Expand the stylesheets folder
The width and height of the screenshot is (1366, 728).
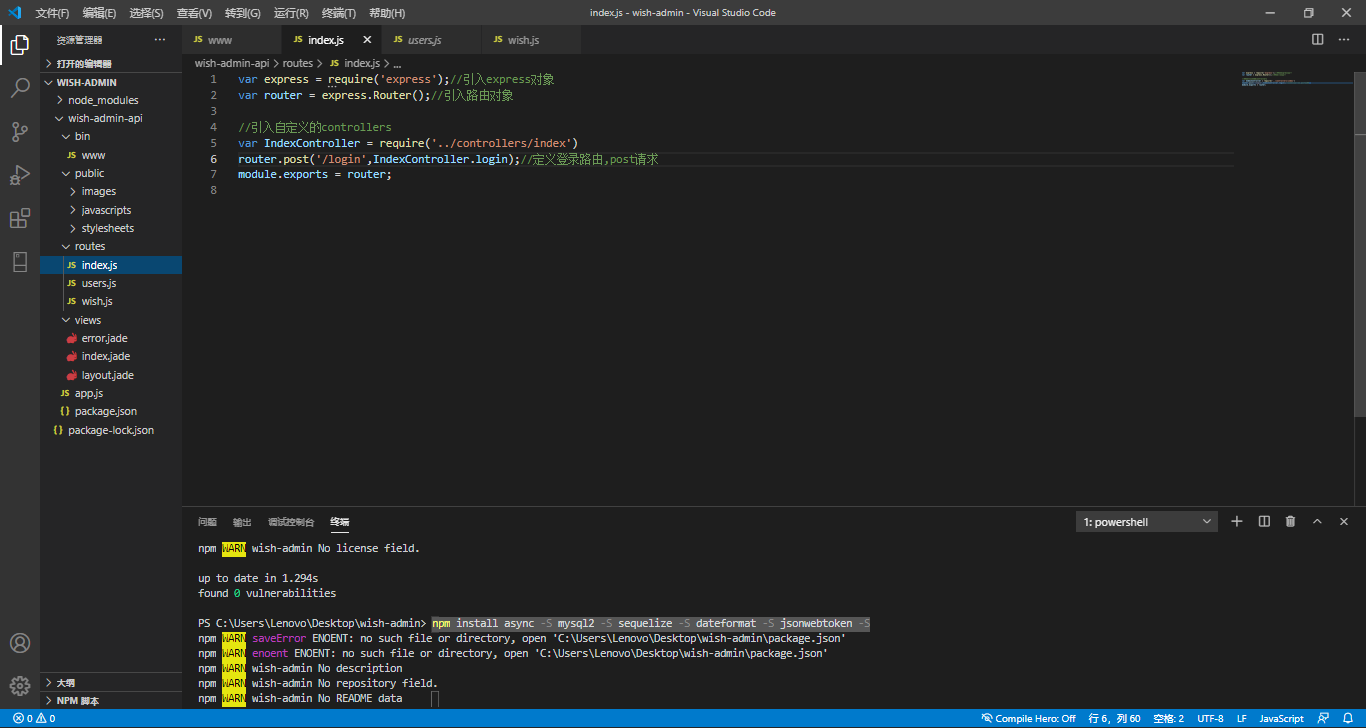click(111, 228)
